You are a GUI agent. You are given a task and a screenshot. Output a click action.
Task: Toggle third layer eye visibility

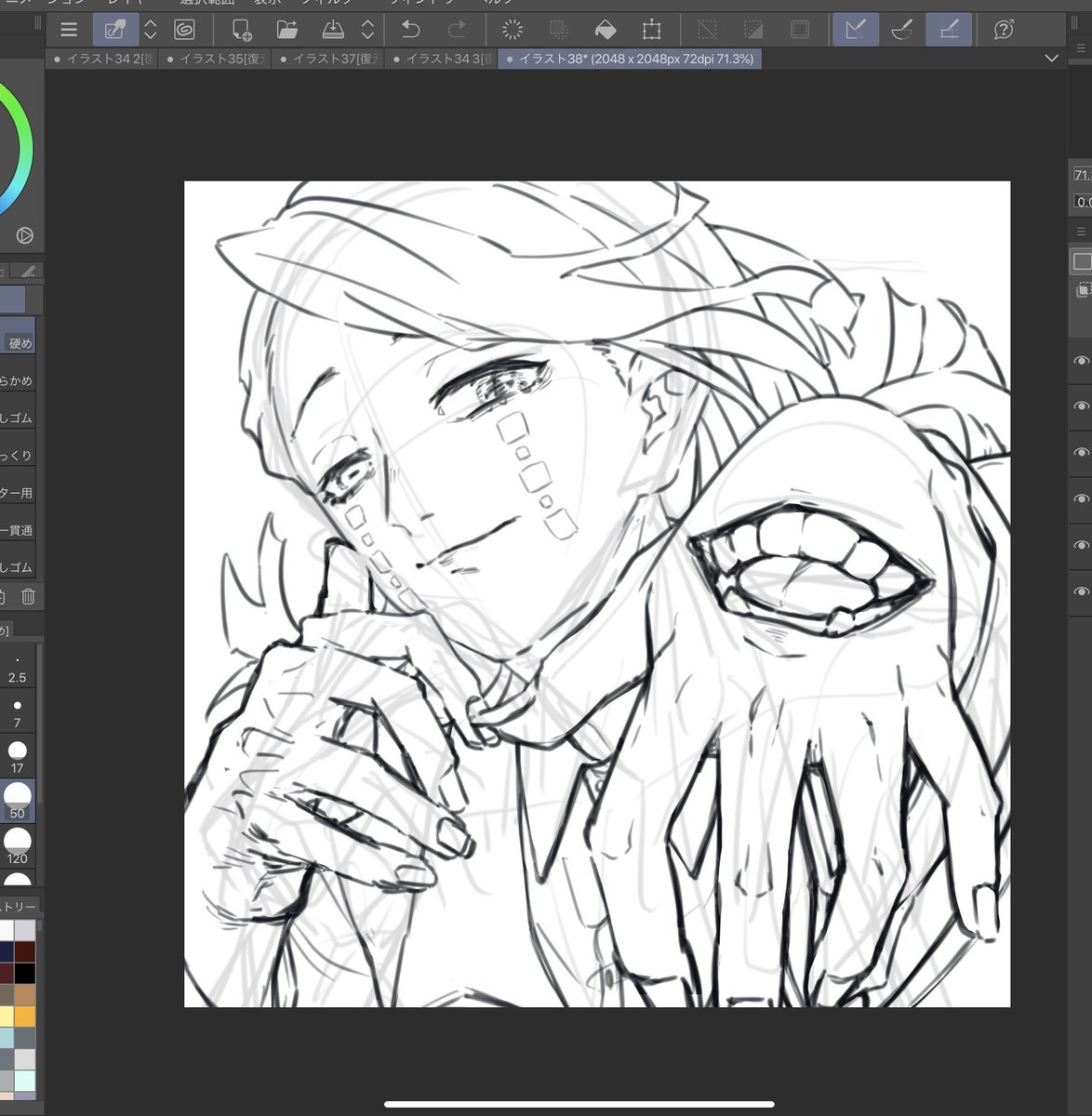tap(1081, 453)
